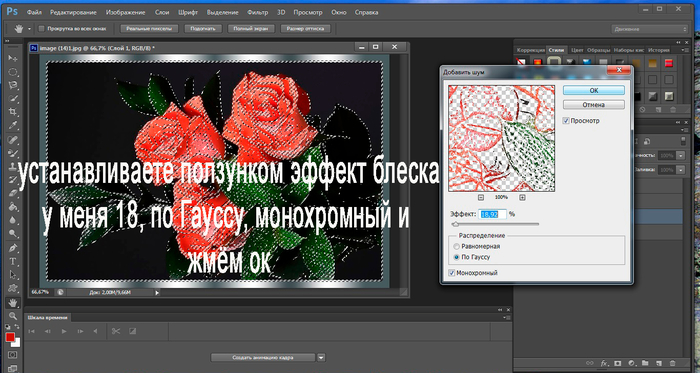Image resolution: width=700 pixels, height=373 pixels.
Task: Click the Полный экран button
Action: tap(251, 29)
